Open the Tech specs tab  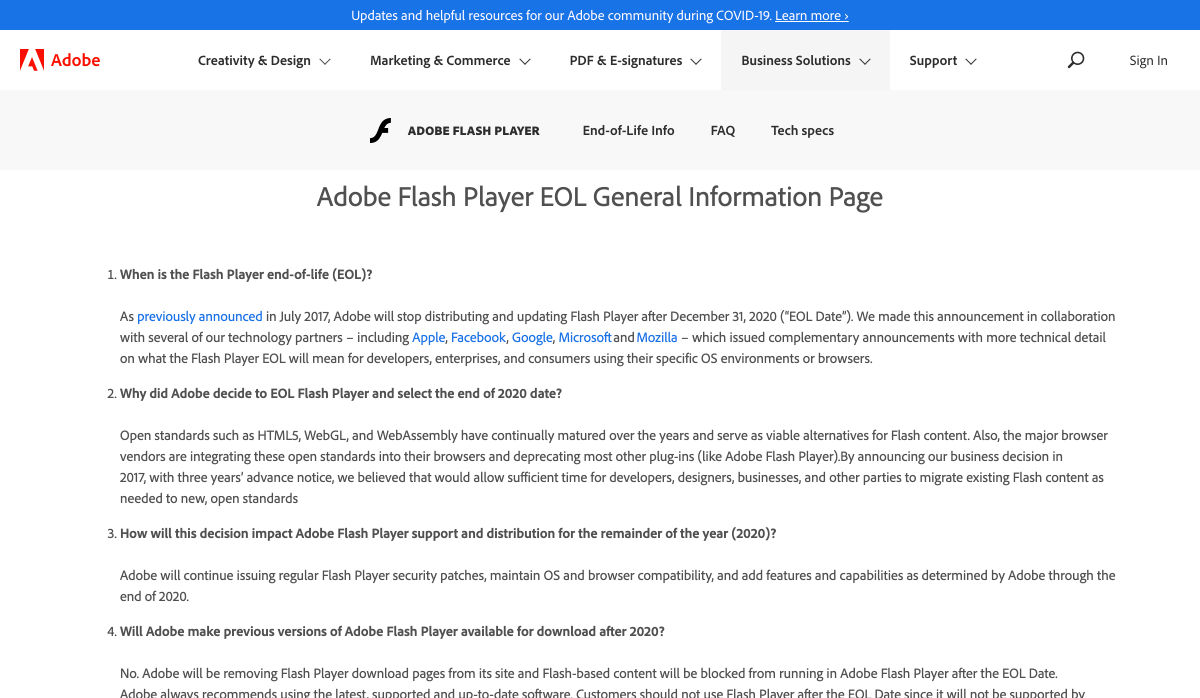click(x=802, y=130)
